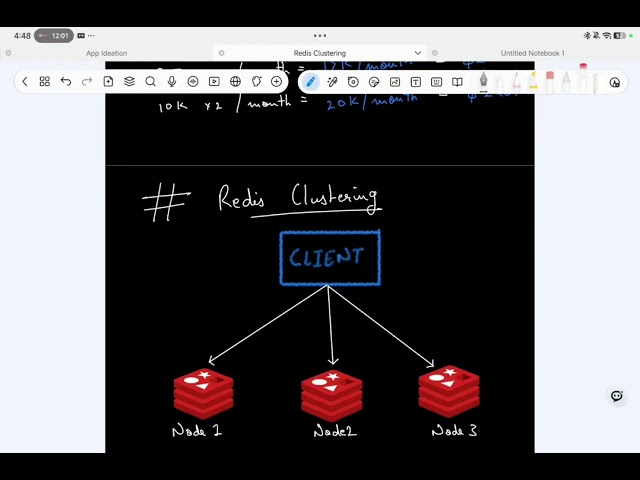The width and height of the screenshot is (640, 480).
Task: Open the diamond-shaped icon in toolbar
Action: pos(193,82)
